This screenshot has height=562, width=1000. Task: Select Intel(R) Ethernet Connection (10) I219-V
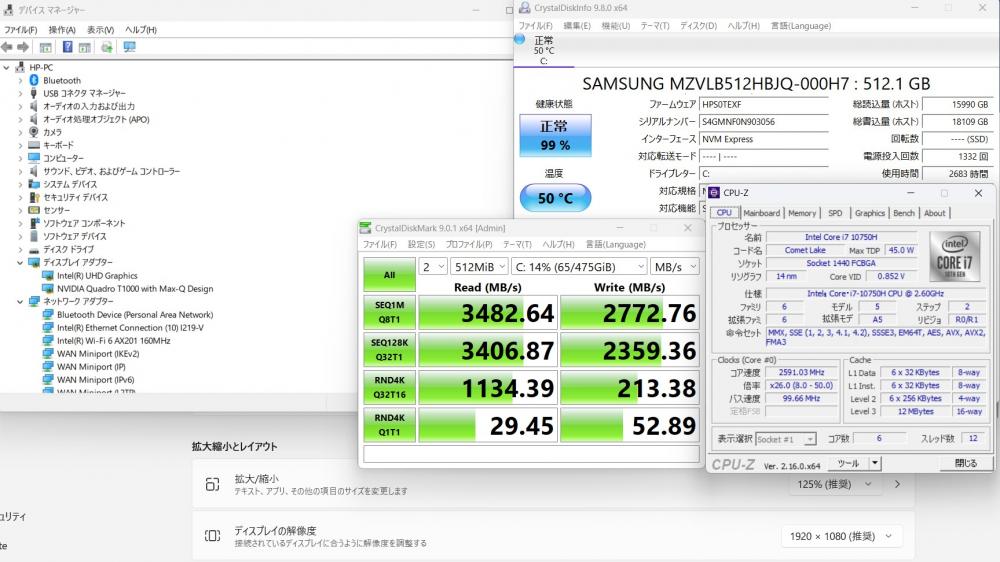(130, 328)
